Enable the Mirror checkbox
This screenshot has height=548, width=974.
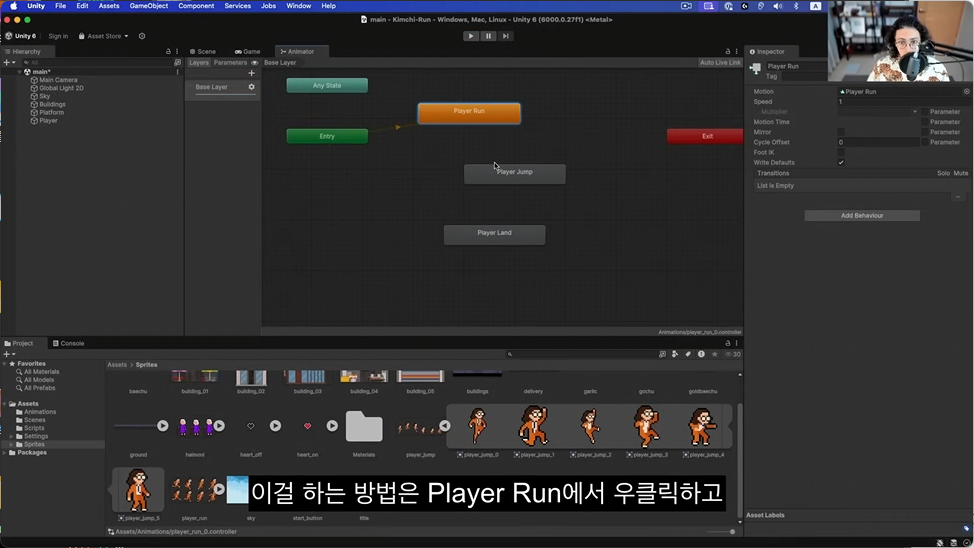[x=841, y=132]
